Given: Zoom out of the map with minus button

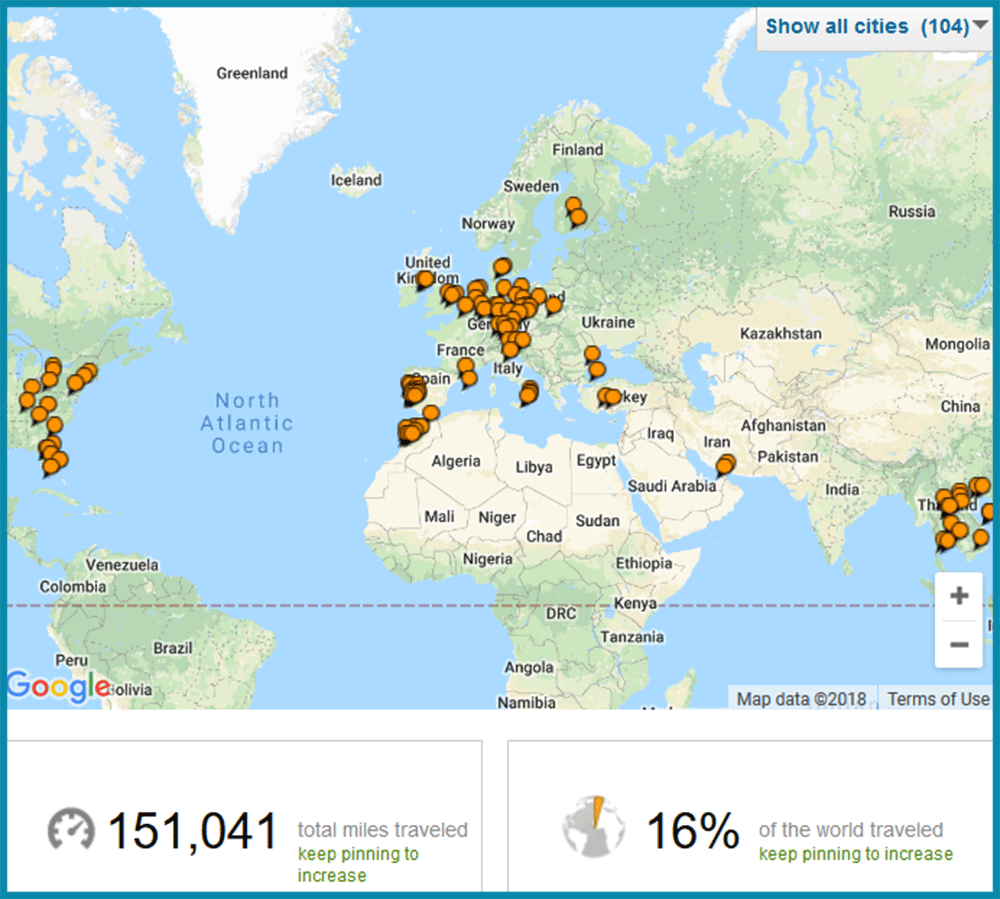Looking at the screenshot, I should click(959, 644).
